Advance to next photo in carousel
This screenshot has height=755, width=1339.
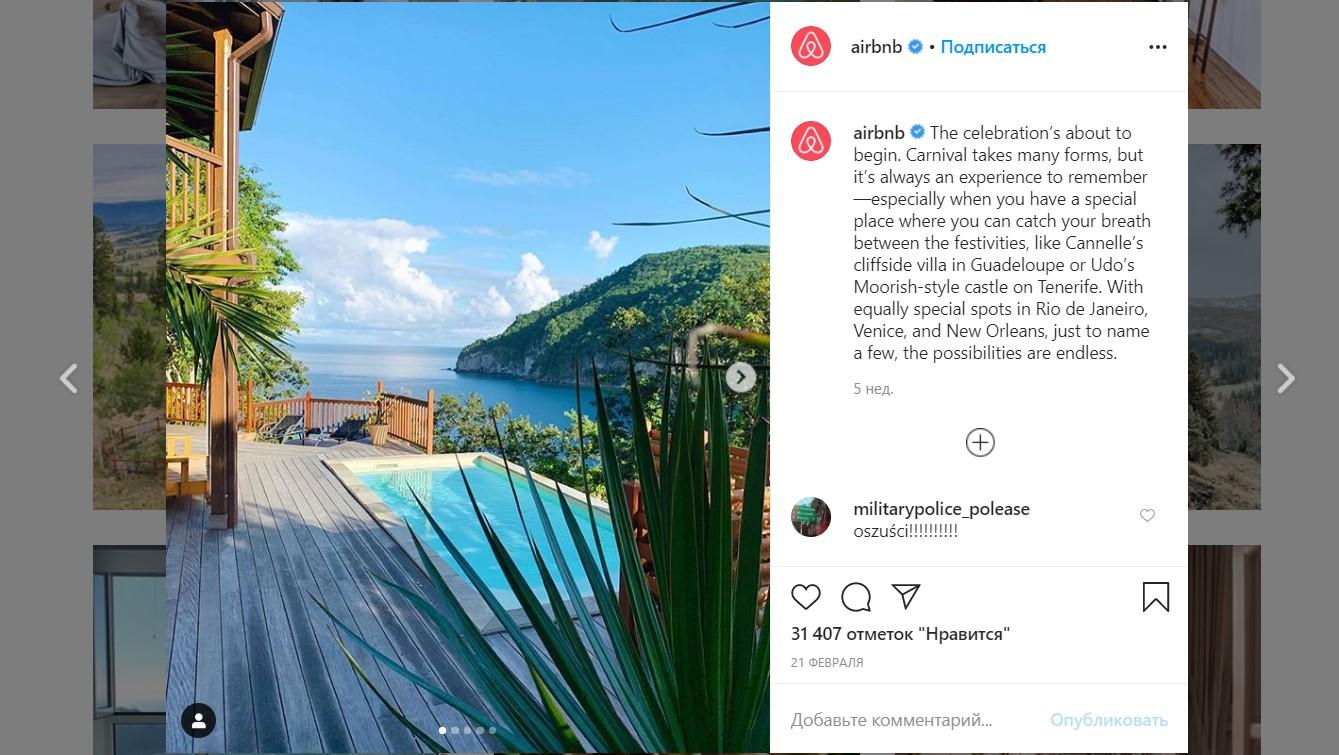pos(740,377)
